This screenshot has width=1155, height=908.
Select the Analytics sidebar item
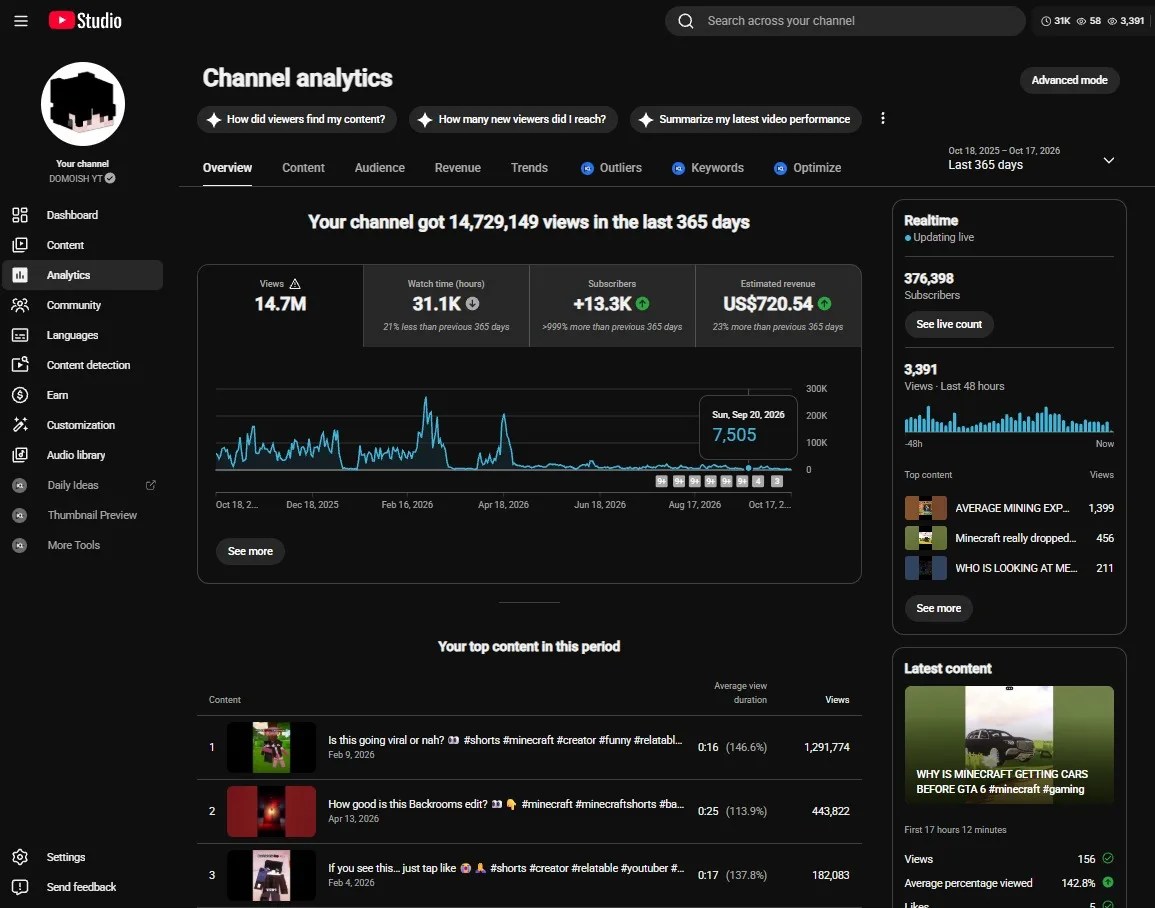(x=82, y=275)
